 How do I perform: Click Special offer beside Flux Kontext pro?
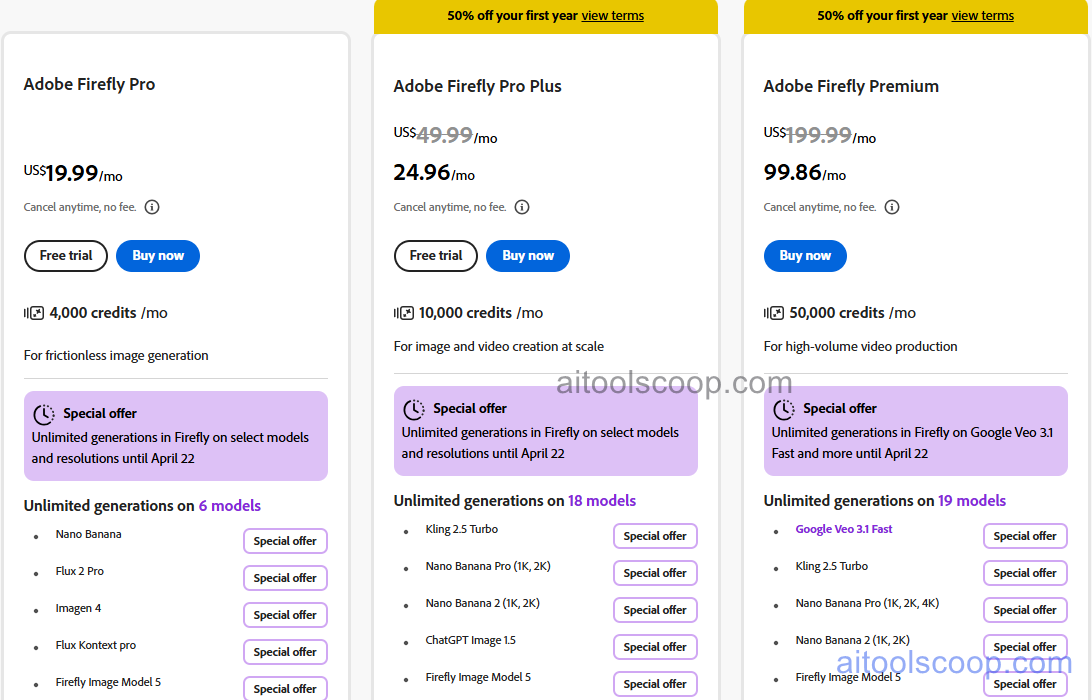(285, 651)
